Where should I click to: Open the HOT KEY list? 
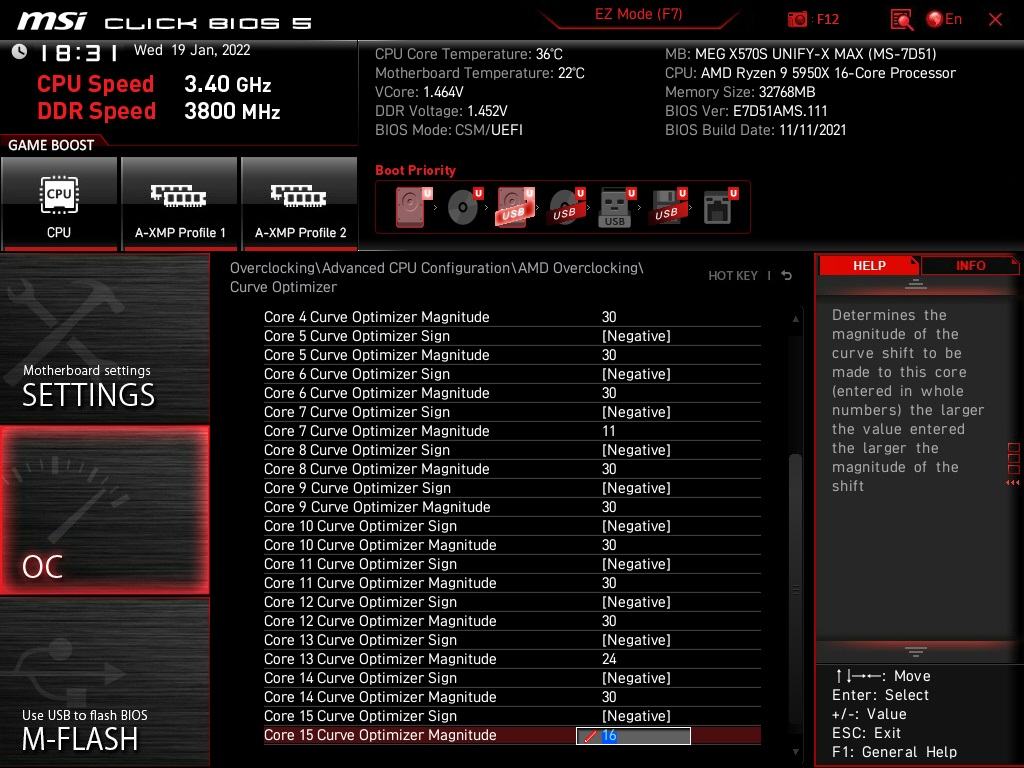[x=733, y=276]
